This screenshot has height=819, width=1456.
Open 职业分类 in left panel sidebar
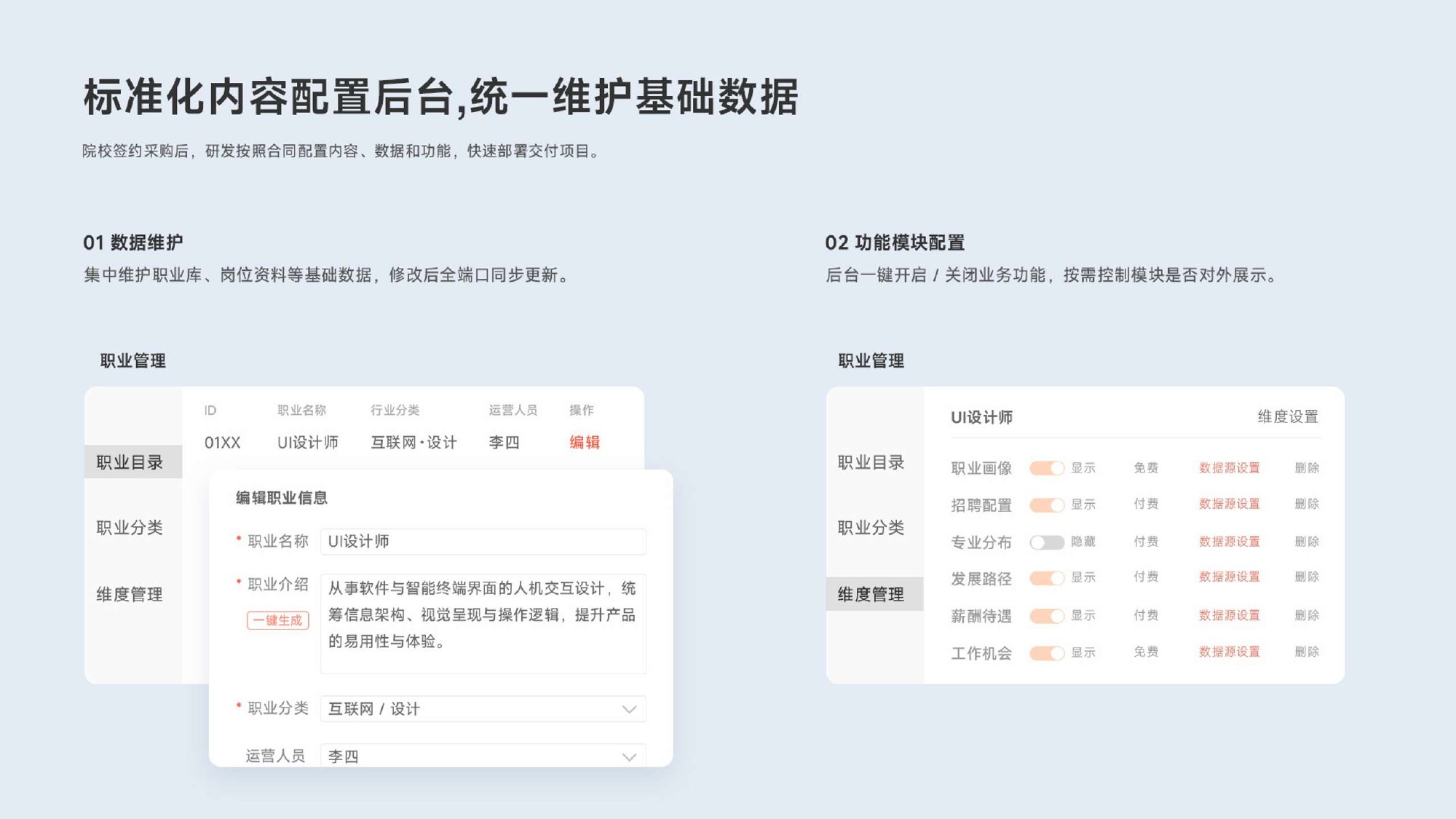tap(130, 527)
